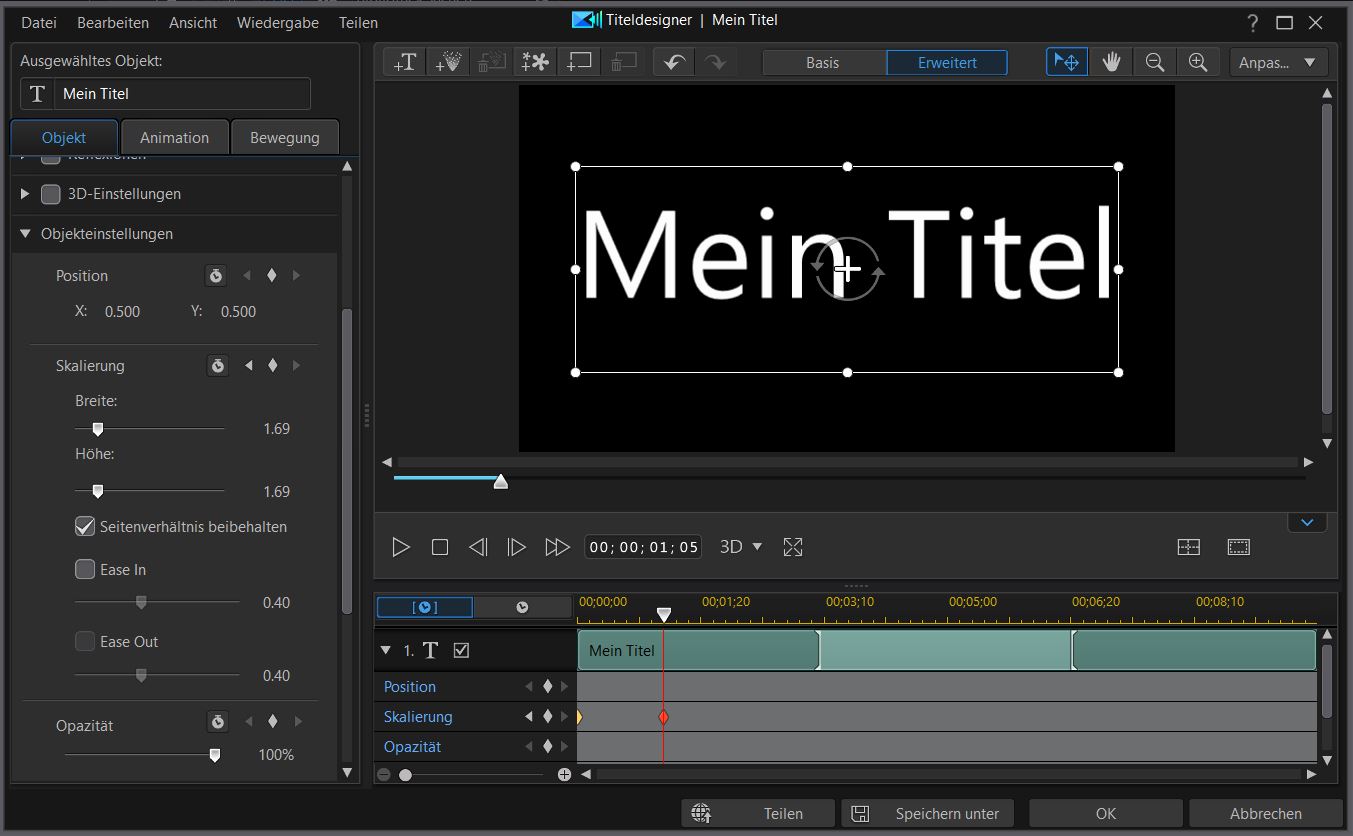Enable the 3D-Einstellungen checkbox
The width and height of the screenshot is (1353, 836).
51,194
